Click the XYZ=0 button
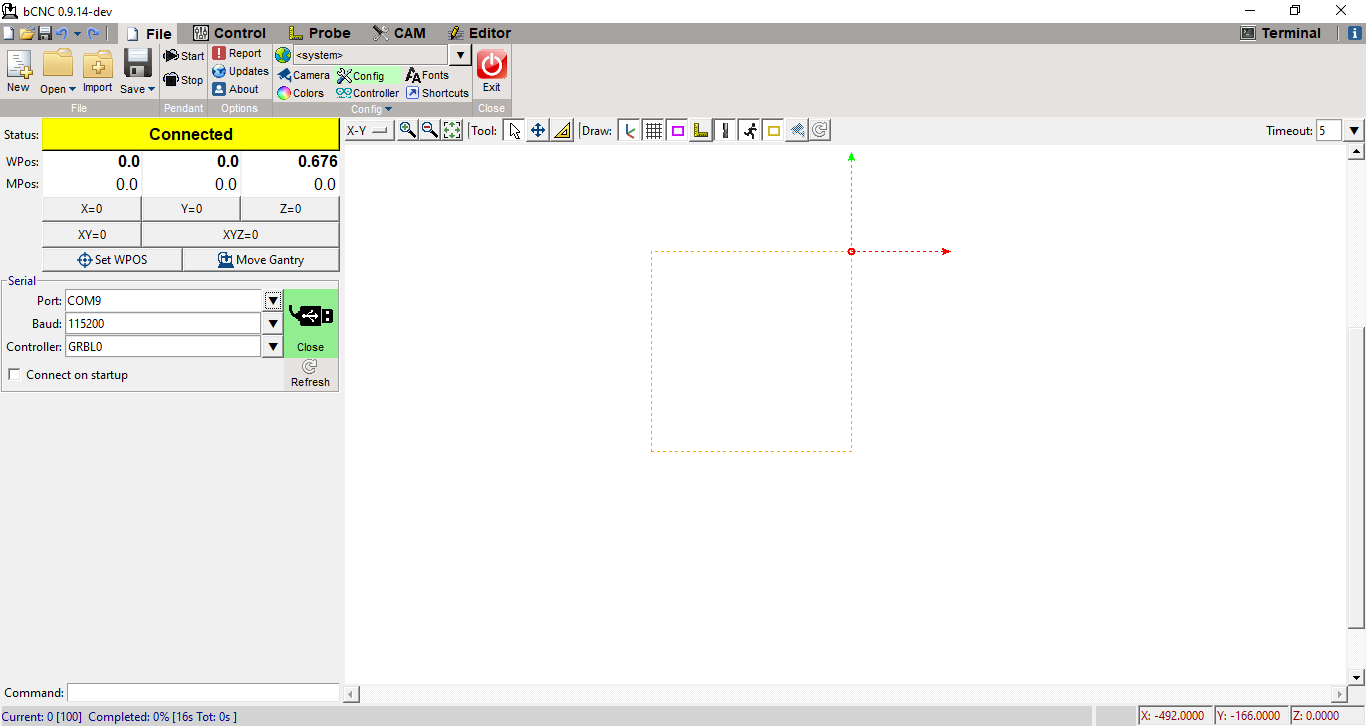1366x726 pixels. (240, 235)
